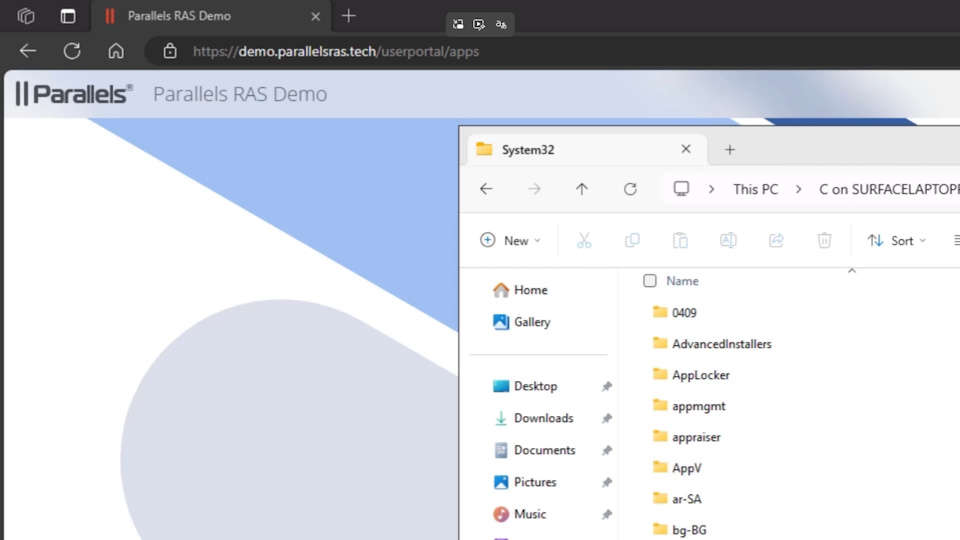Viewport: 960px width, 540px height.
Task: Select the 0409 folder
Action: (x=674, y=312)
